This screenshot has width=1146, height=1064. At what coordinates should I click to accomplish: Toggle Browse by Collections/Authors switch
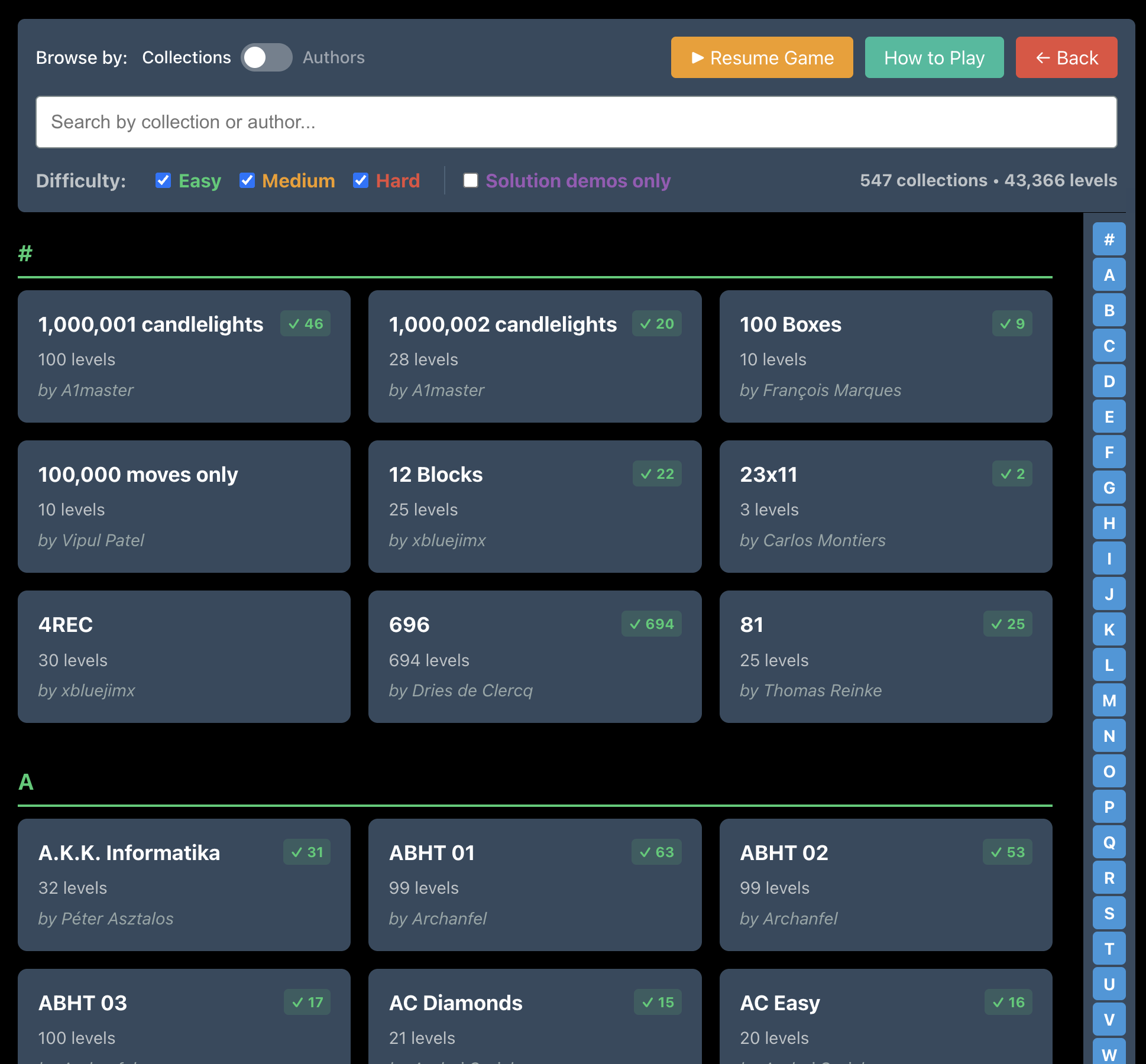tap(266, 57)
